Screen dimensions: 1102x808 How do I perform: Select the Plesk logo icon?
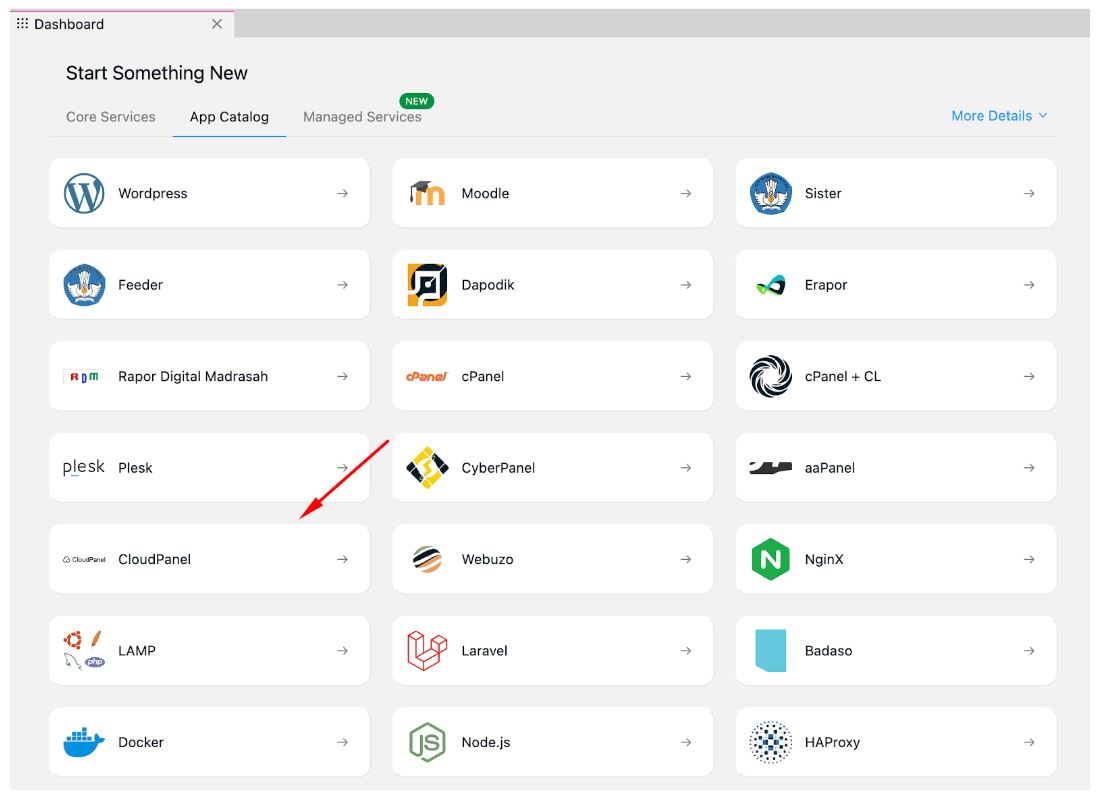(x=82, y=466)
